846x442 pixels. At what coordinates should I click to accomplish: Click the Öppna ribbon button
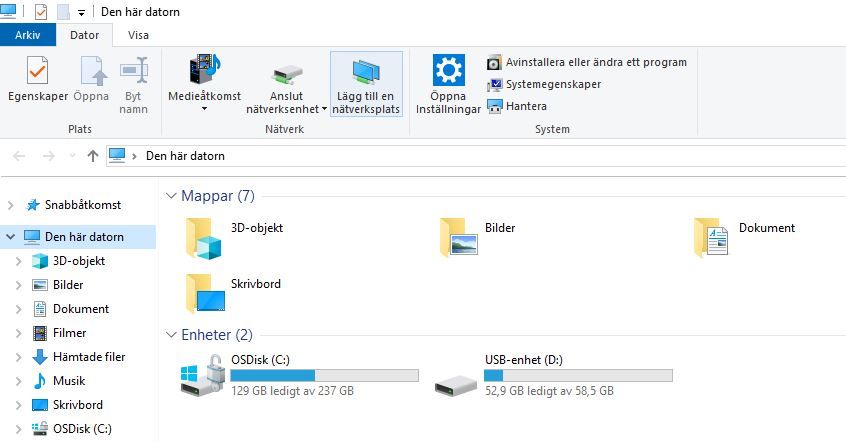pyautogui.click(x=91, y=79)
